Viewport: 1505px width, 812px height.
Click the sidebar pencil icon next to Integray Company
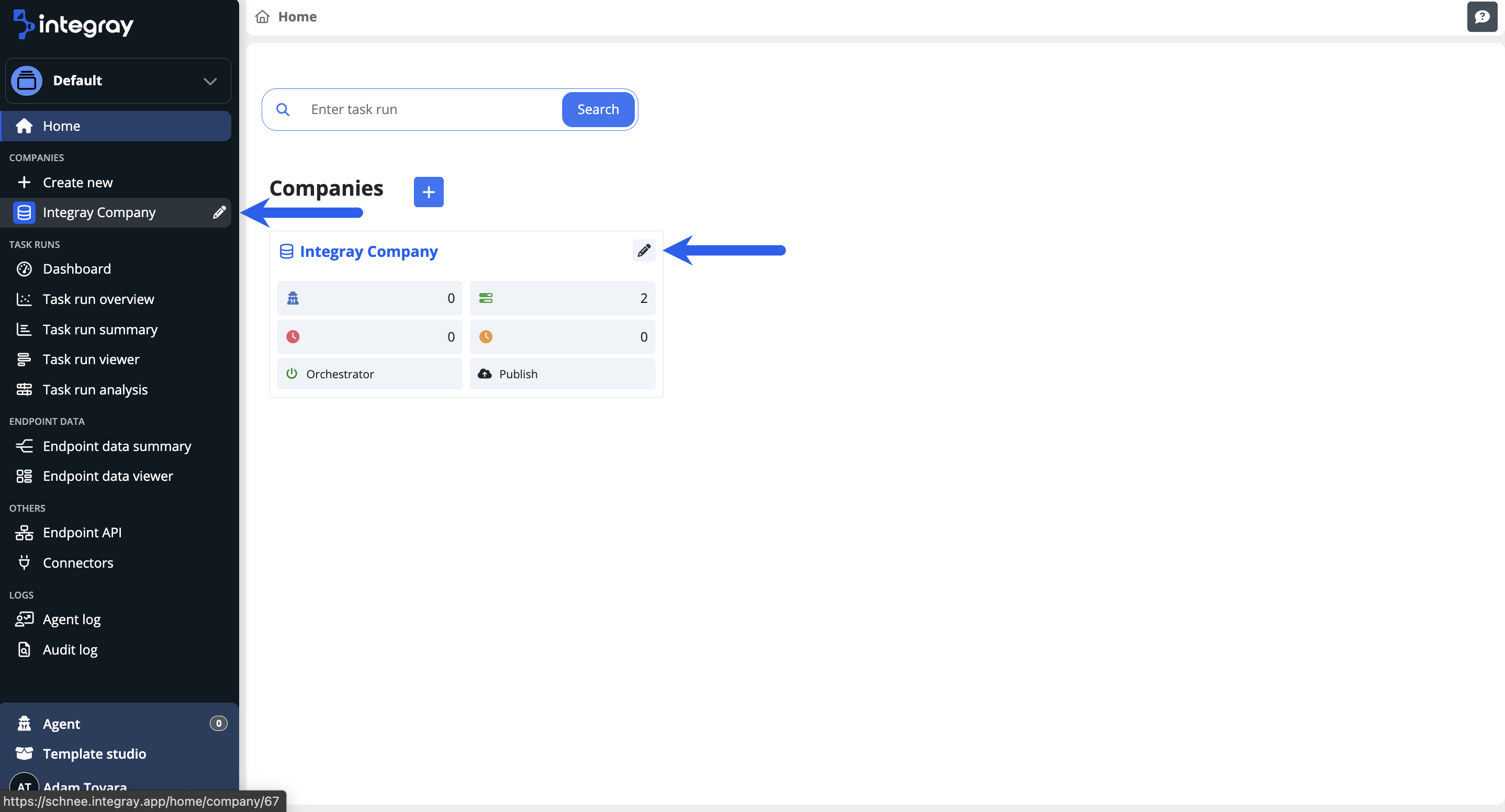pyautogui.click(x=219, y=212)
